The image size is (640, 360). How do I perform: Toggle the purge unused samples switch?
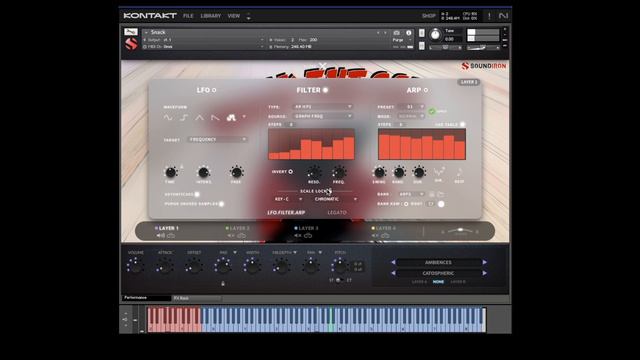pos(222,204)
